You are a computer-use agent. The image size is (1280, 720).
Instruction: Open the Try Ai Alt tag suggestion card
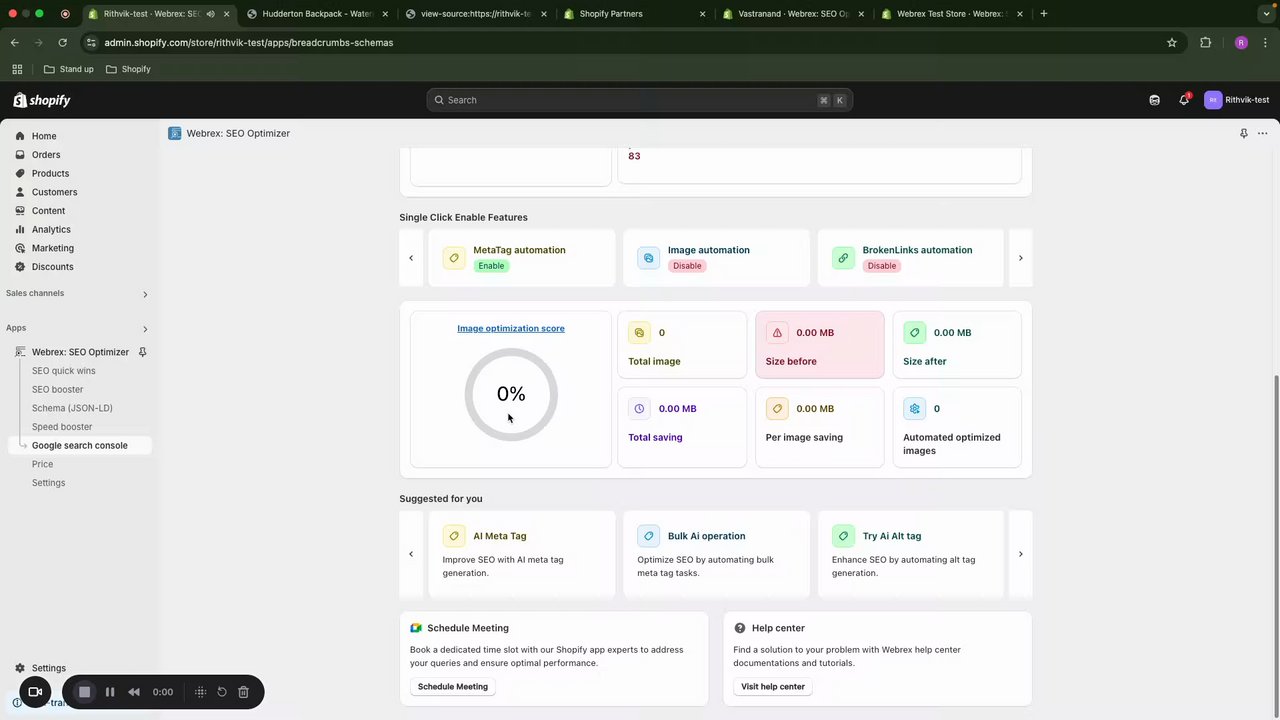[910, 554]
